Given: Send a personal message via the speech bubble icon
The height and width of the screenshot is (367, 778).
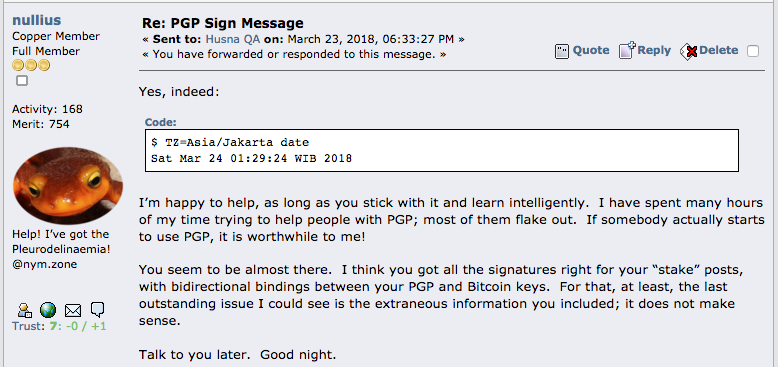Looking at the screenshot, I should click(98, 310).
